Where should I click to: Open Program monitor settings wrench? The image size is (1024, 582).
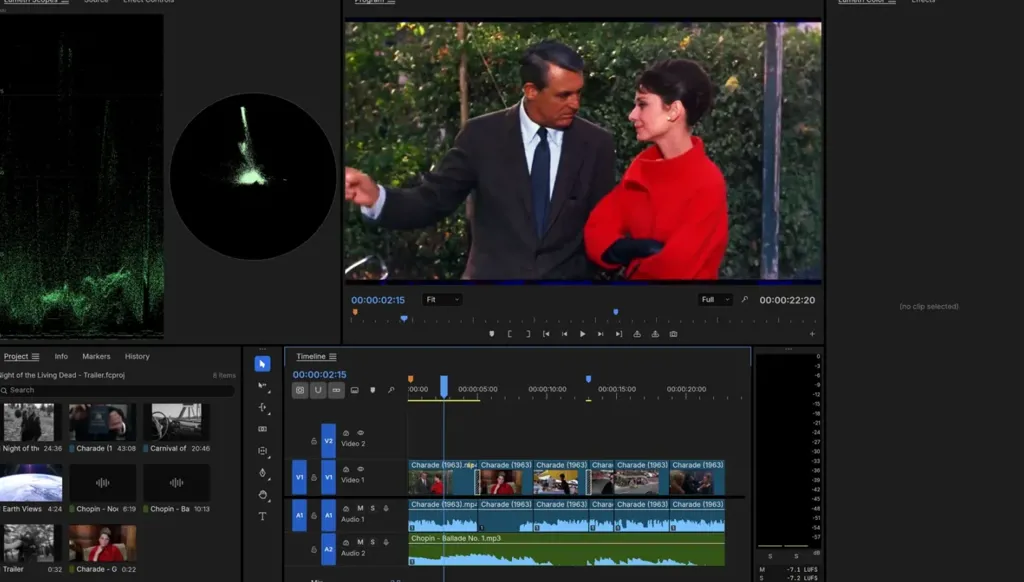click(744, 300)
